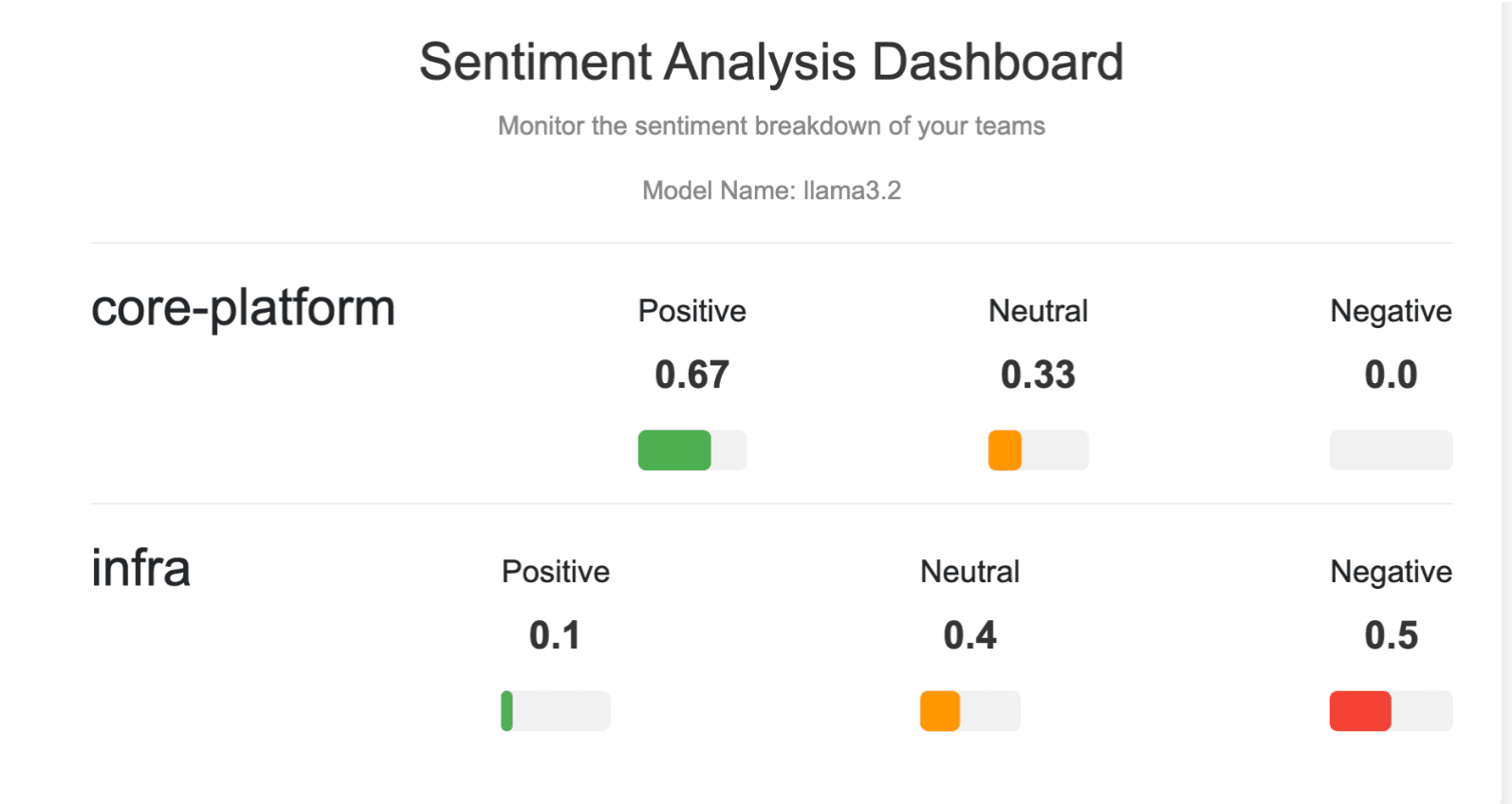This screenshot has height=804, width=1512.
Task: Click the Positive label in core-platform row
Action: [x=691, y=311]
